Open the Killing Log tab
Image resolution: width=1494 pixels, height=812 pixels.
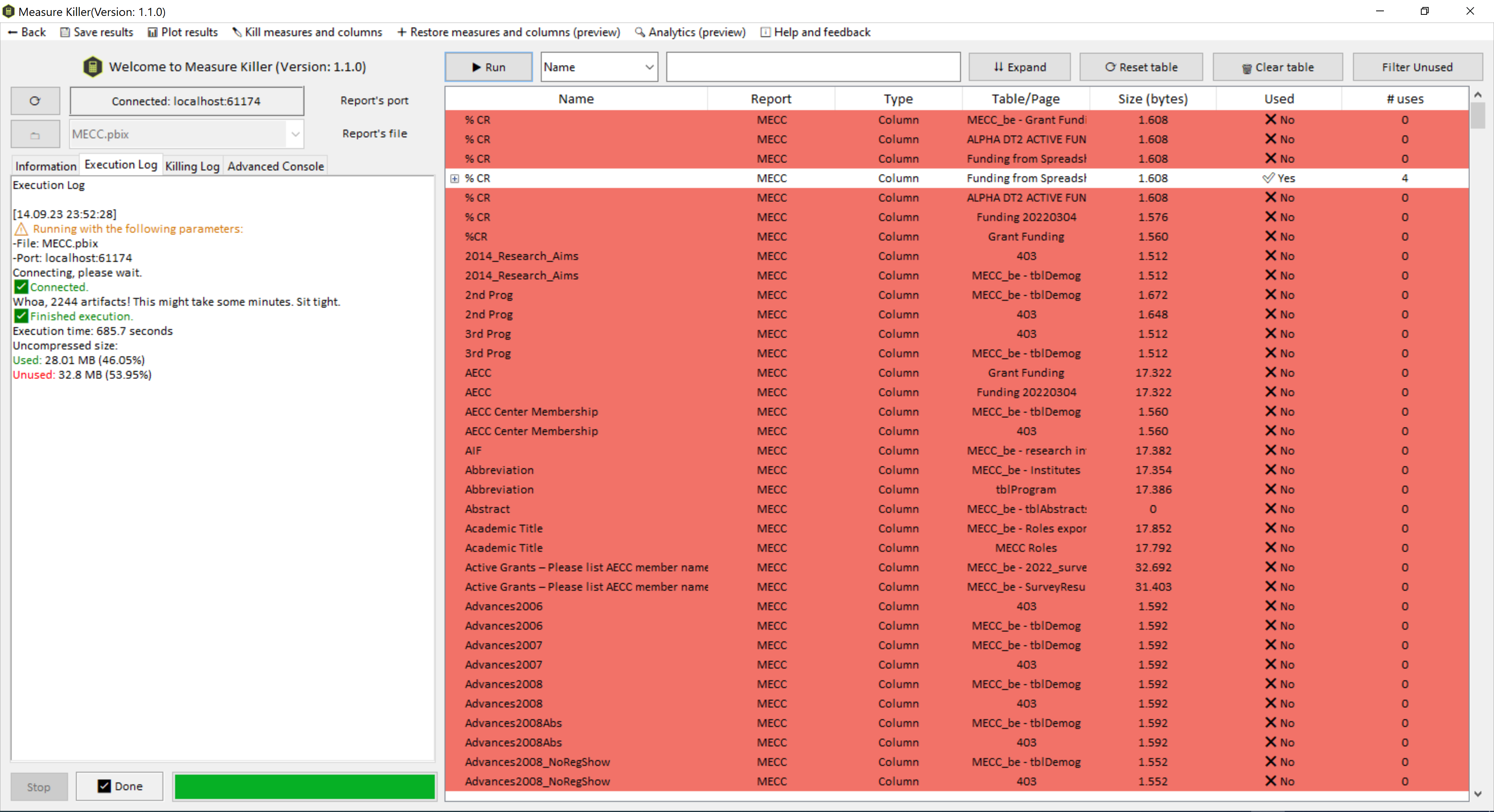tap(192, 166)
